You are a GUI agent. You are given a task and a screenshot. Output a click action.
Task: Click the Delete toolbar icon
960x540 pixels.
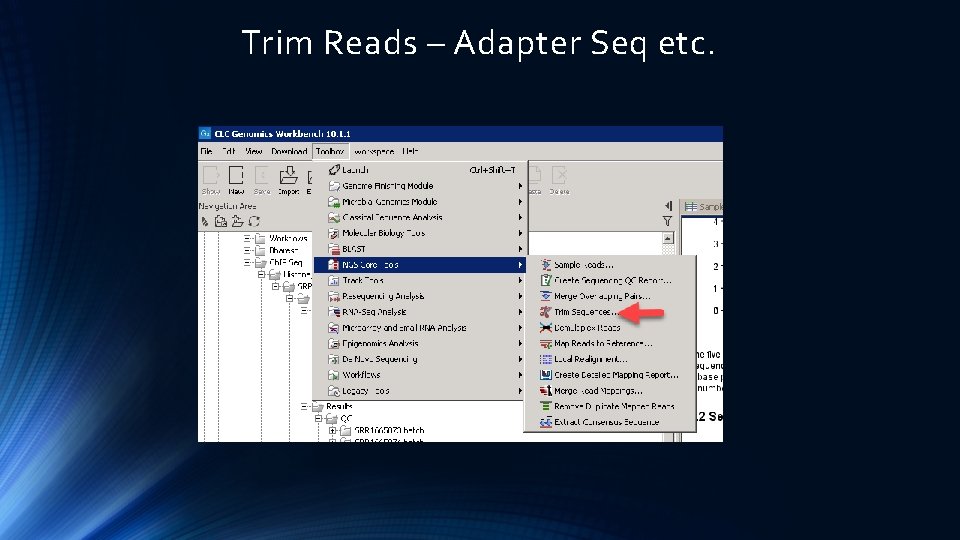[559, 175]
